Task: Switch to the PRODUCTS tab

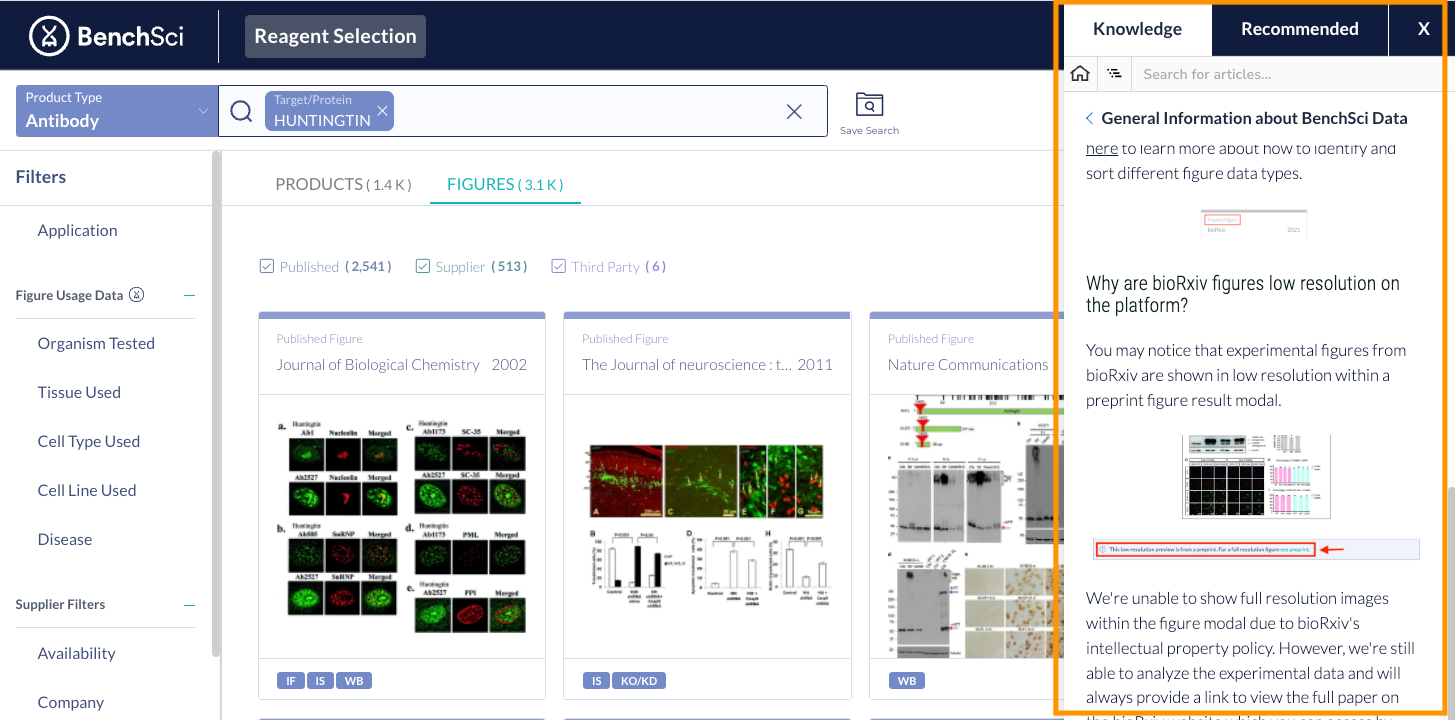Action: [343, 184]
